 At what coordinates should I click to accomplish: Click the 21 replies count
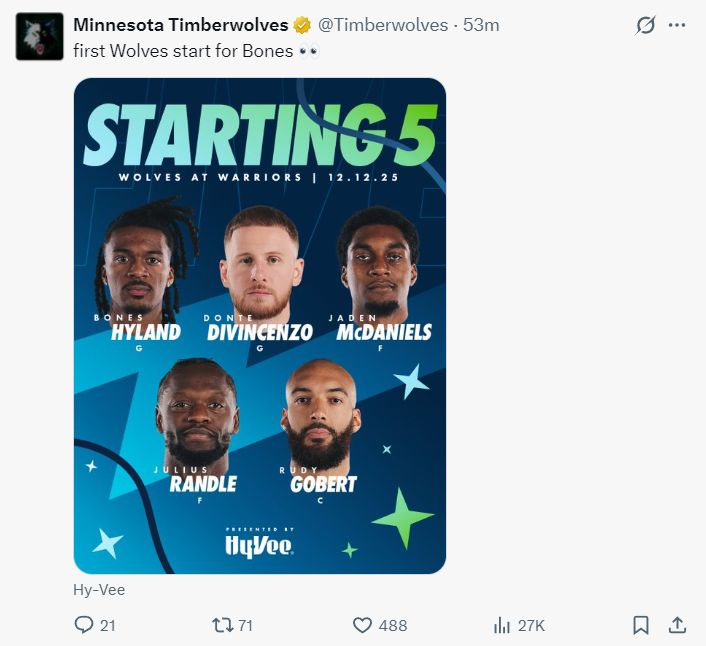[x=108, y=625]
